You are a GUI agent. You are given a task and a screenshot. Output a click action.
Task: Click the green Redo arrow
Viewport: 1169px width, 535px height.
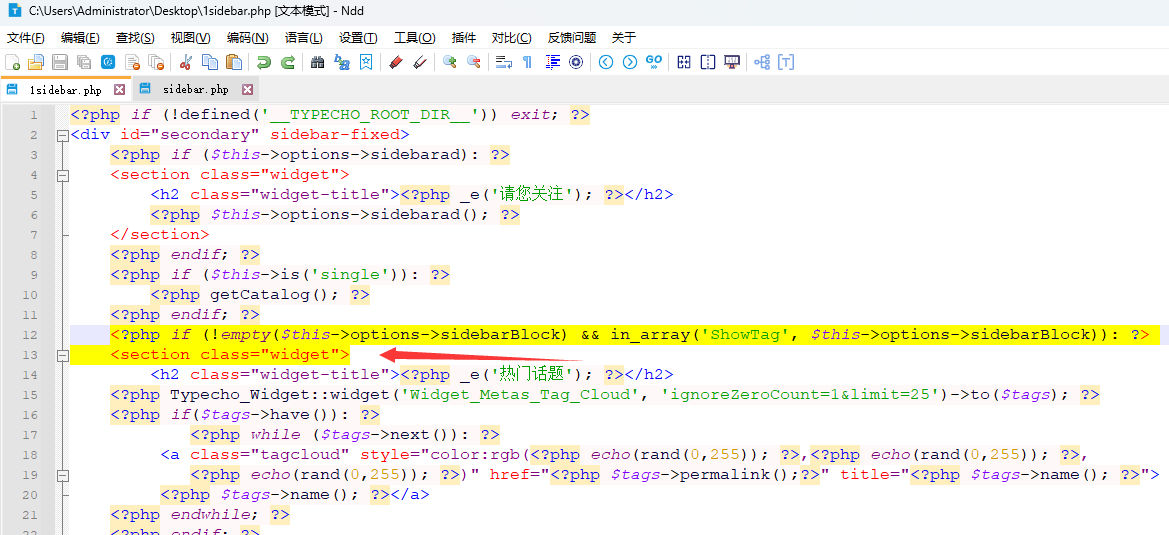coord(288,62)
